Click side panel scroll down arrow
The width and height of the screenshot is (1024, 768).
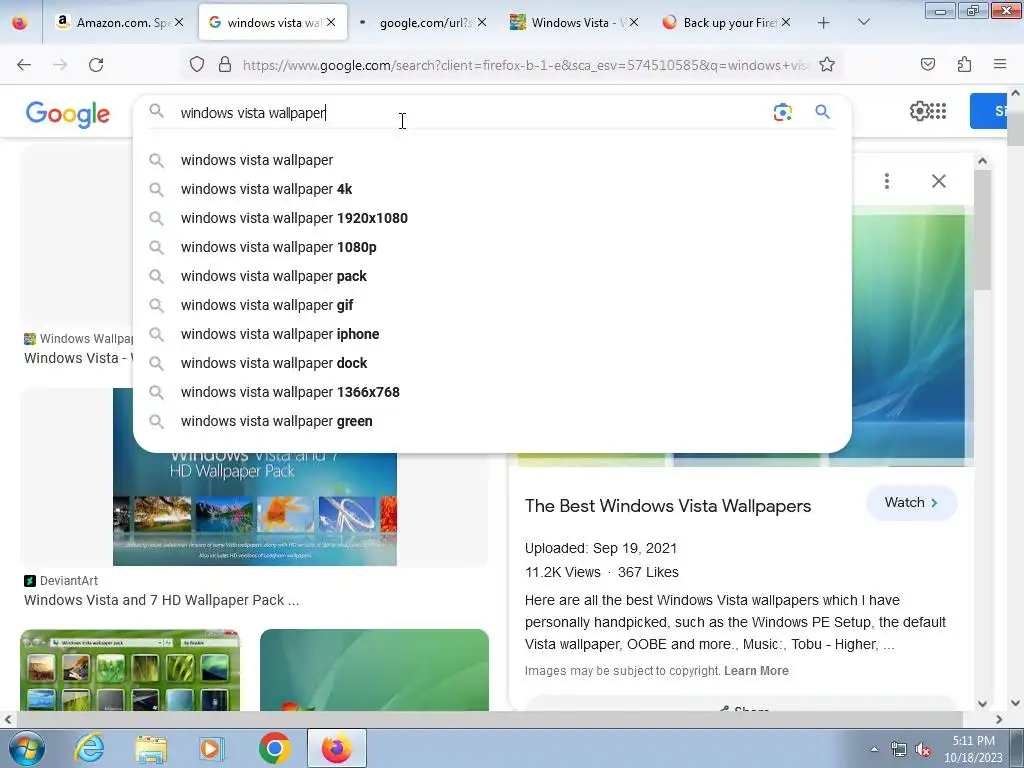point(982,703)
